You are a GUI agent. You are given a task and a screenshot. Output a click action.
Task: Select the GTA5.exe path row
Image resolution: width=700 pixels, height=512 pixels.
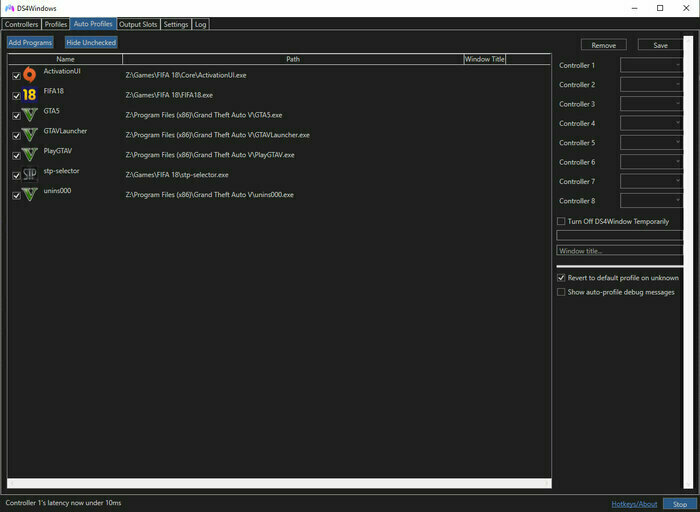(x=204, y=115)
